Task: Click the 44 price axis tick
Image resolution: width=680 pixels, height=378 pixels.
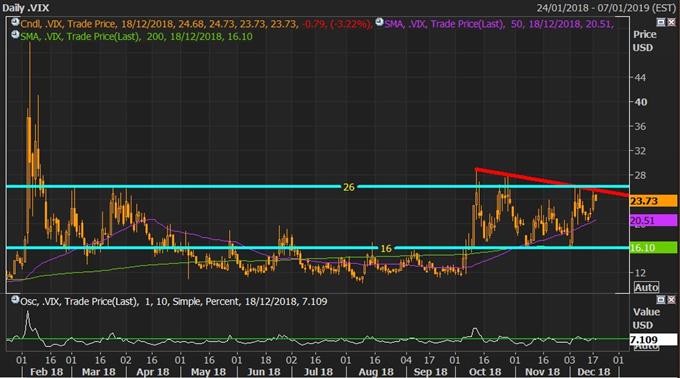Action: (x=640, y=78)
